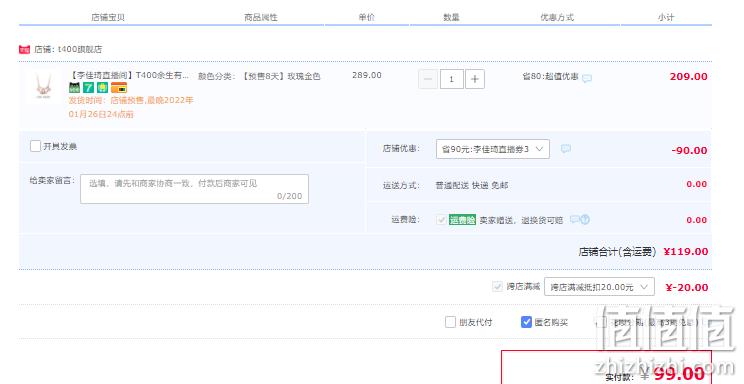Open the 店铺优惠 coupon dropdown
The width and height of the screenshot is (744, 384).
pos(493,149)
